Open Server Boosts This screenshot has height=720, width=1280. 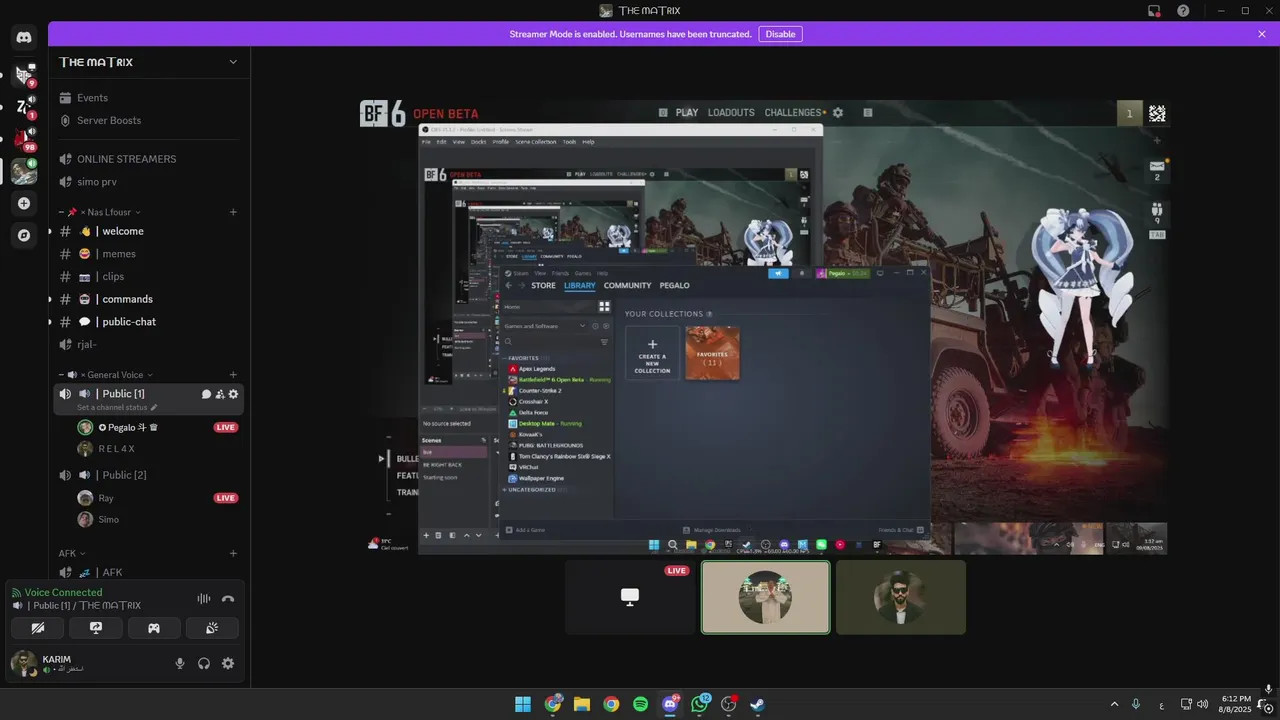point(147,120)
